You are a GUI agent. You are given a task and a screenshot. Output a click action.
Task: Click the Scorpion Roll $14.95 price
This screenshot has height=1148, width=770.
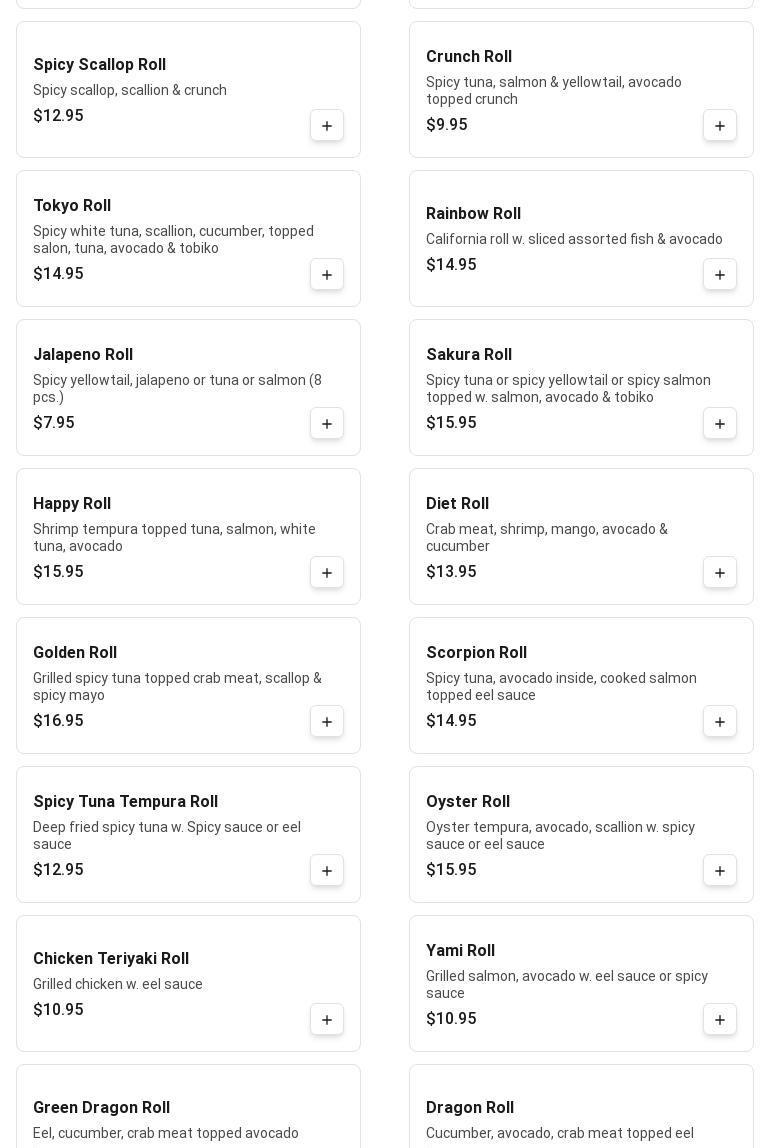pos(451,721)
